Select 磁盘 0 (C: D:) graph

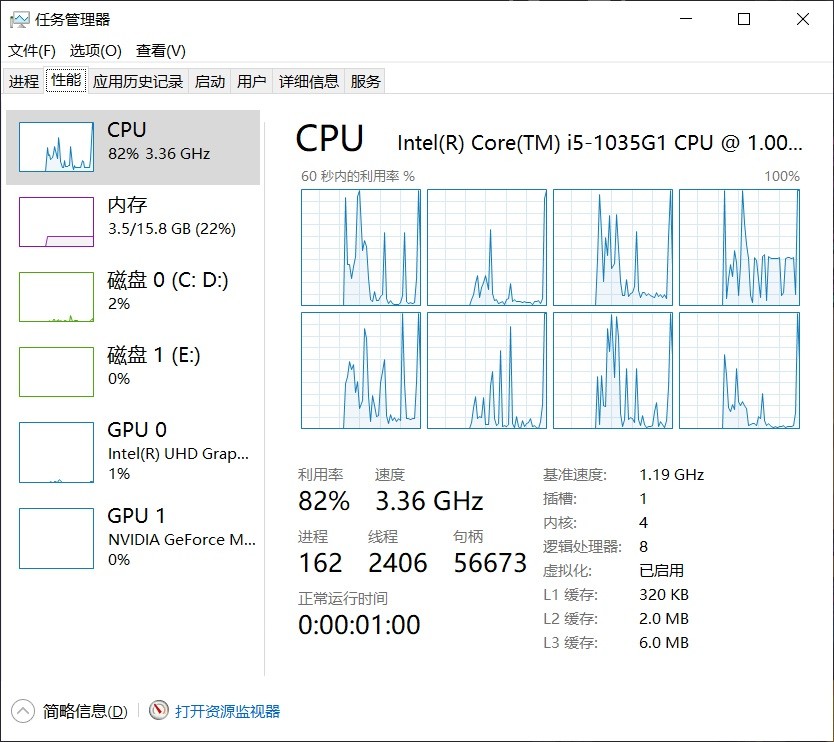[56, 297]
